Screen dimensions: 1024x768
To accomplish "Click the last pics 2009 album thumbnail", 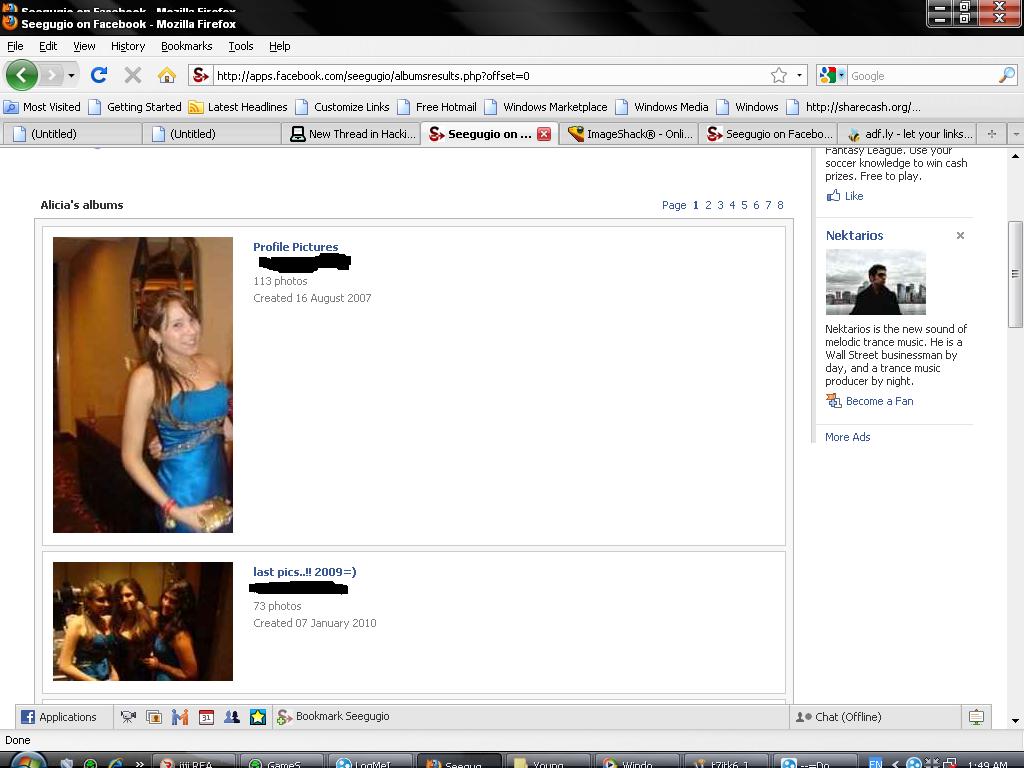I will [143, 621].
